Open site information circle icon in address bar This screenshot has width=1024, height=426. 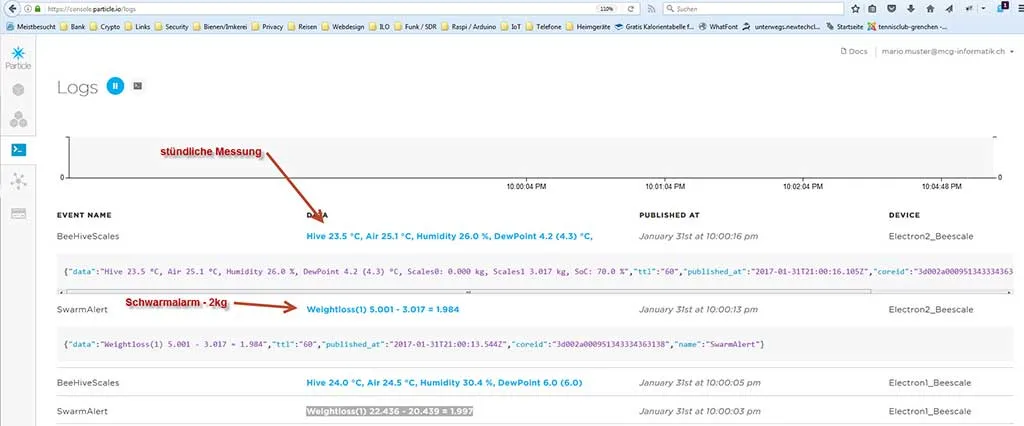27,10
